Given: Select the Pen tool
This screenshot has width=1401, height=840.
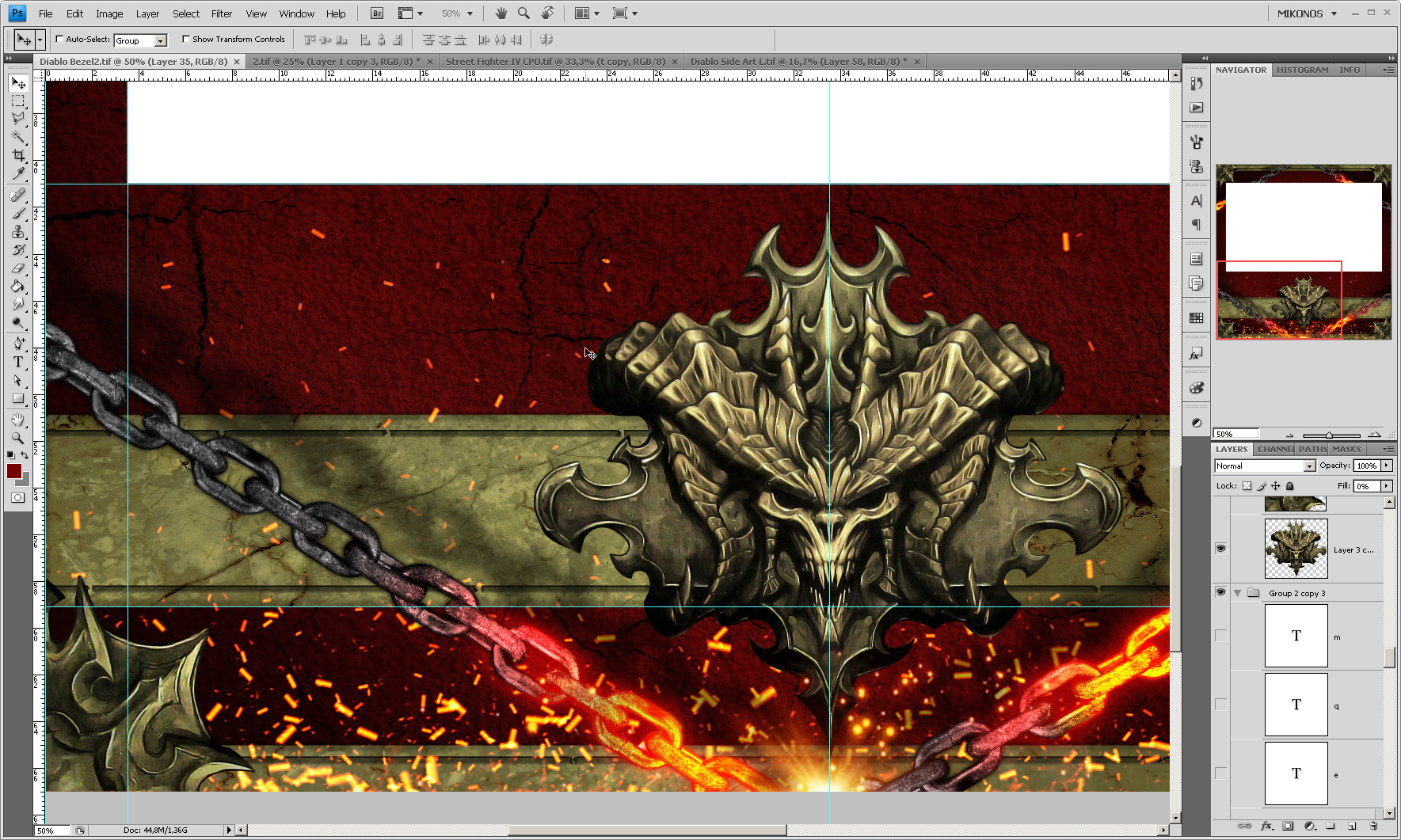Looking at the screenshot, I should (18, 344).
